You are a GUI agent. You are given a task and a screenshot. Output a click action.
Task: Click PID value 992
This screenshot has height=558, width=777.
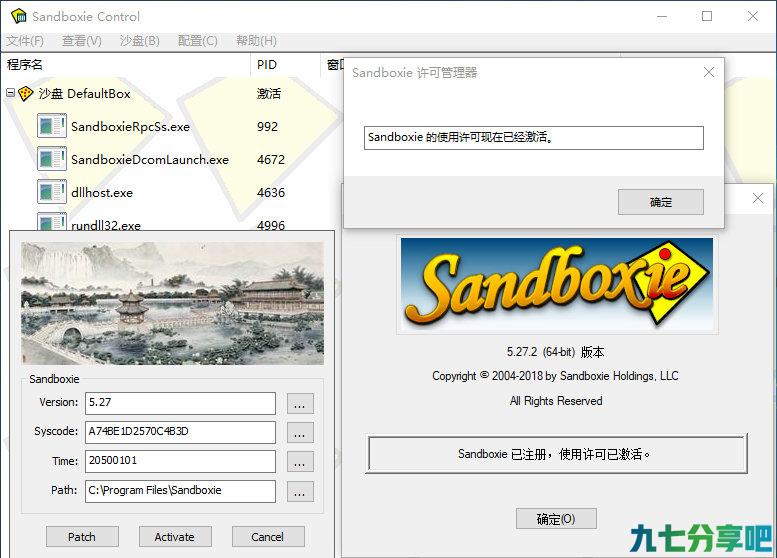(x=267, y=126)
